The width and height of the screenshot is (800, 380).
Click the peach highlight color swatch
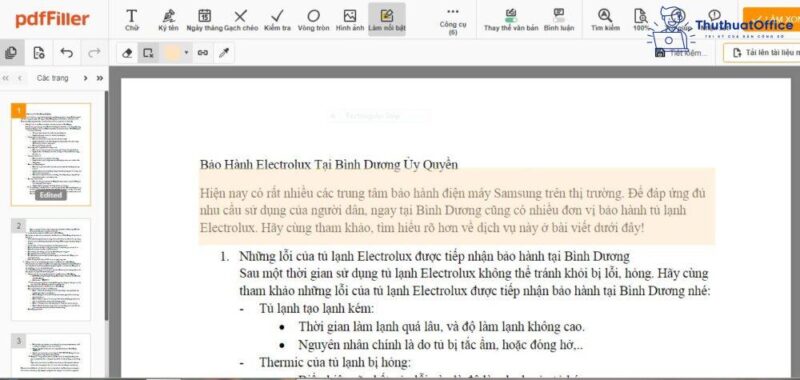coord(173,53)
